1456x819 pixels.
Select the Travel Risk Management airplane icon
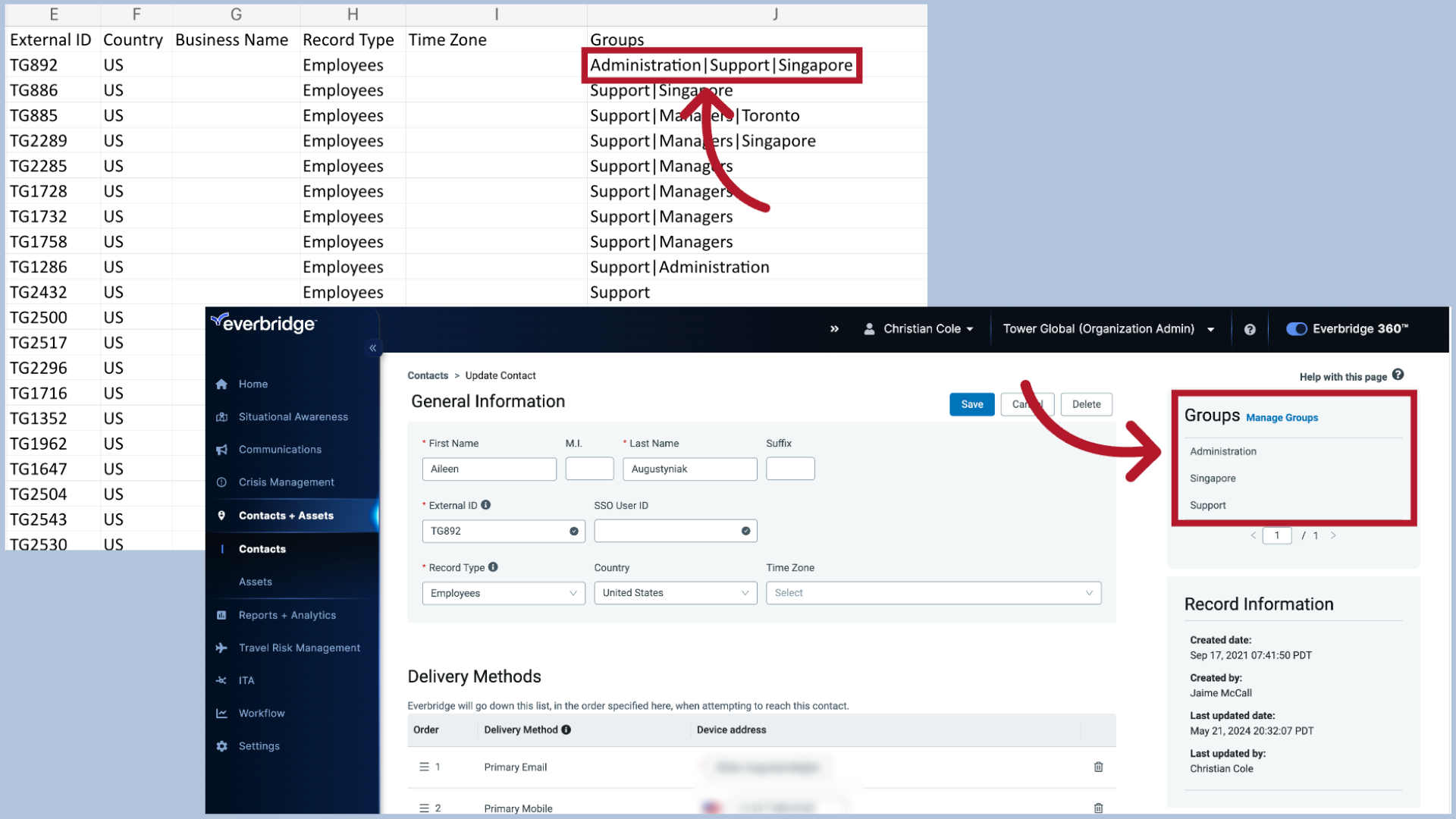point(221,648)
